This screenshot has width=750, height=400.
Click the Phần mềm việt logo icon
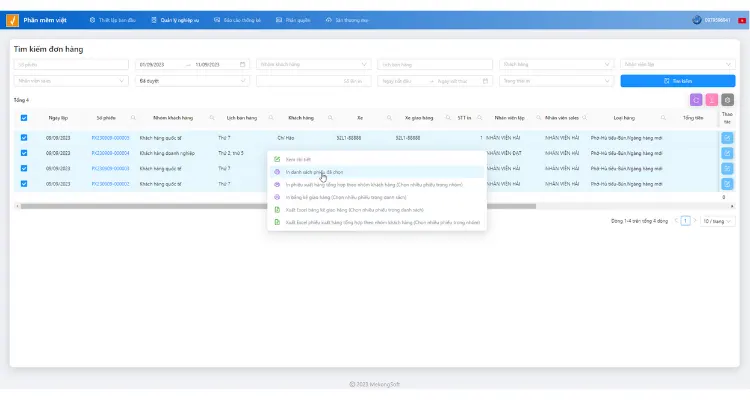click(12, 20)
